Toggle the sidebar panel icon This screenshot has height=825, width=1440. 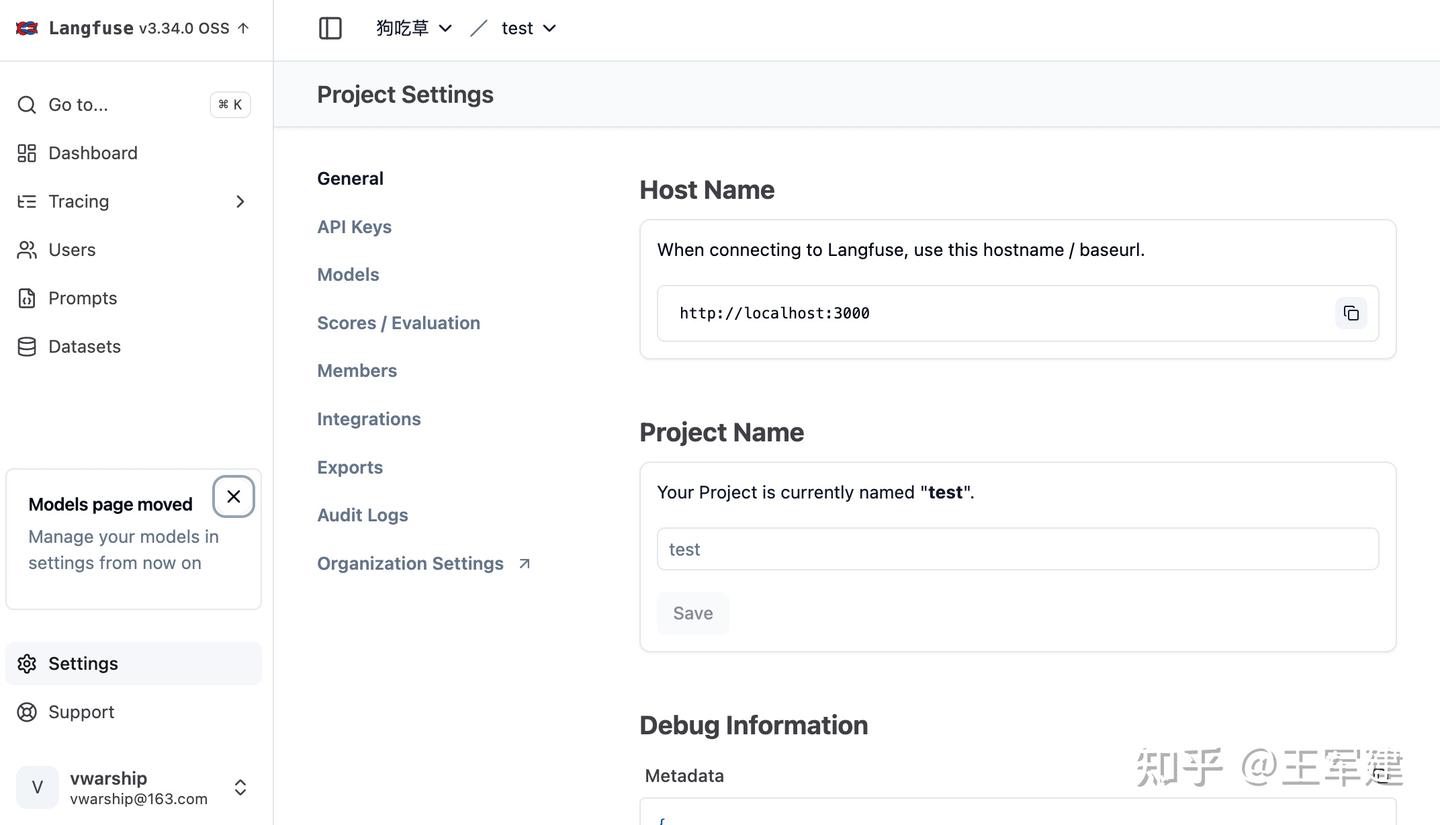pyautogui.click(x=330, y=28)
